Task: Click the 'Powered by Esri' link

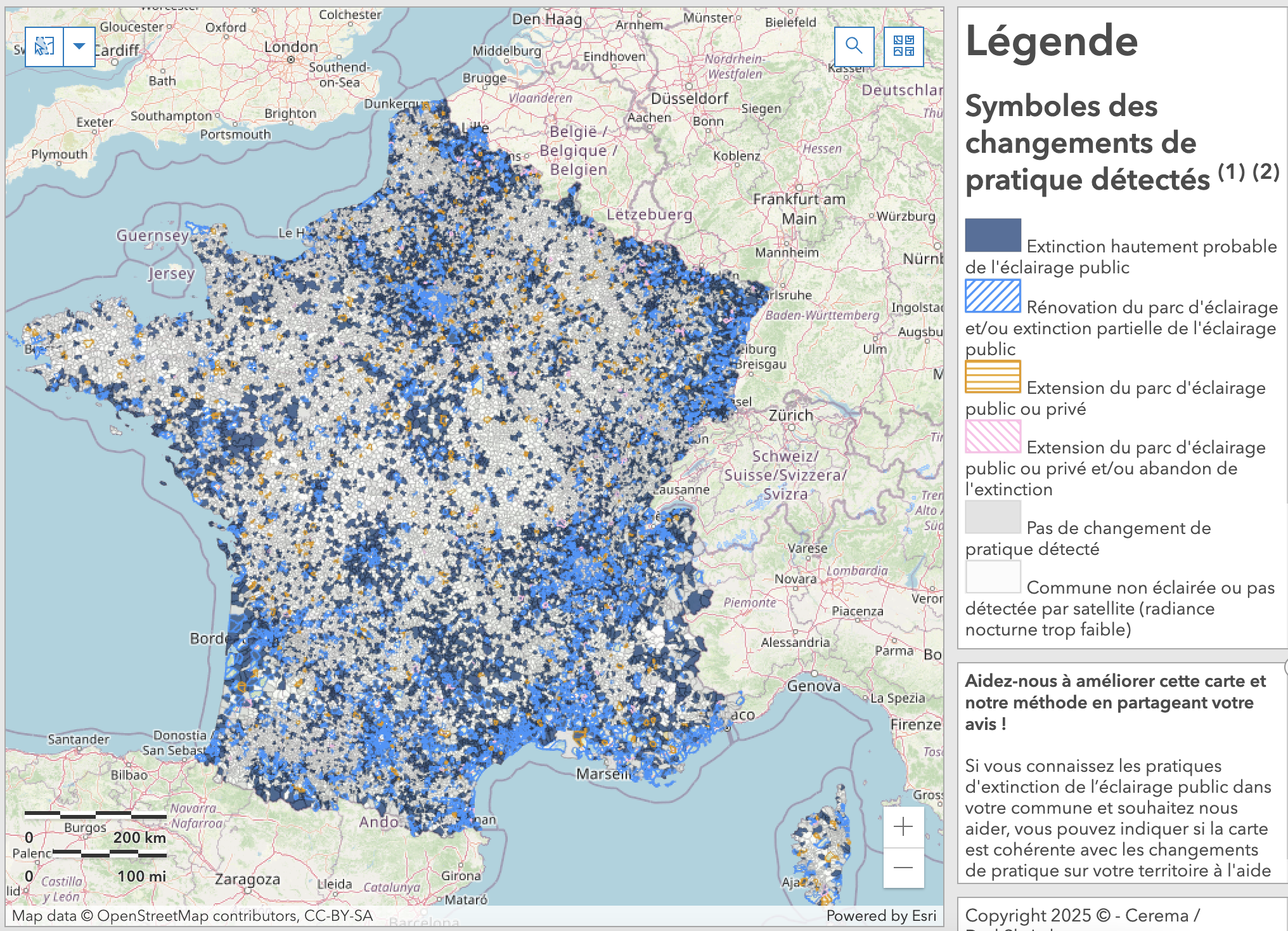Action: pos(882,916)
